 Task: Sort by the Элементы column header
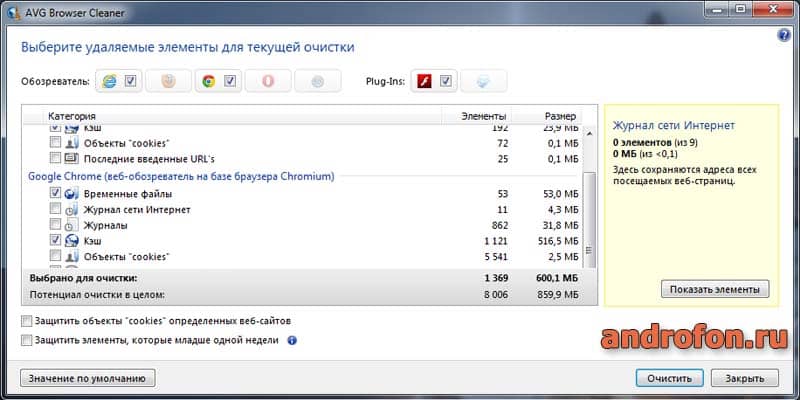[x=477, y=116]
